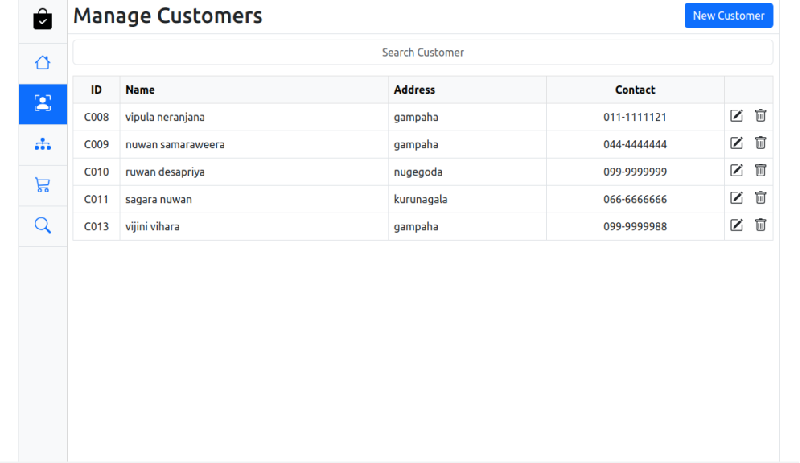The height and width of the screenshot is (463, 800).
Task: Click the Search magnifier icon in sidebar
Action: pos(42,225)
